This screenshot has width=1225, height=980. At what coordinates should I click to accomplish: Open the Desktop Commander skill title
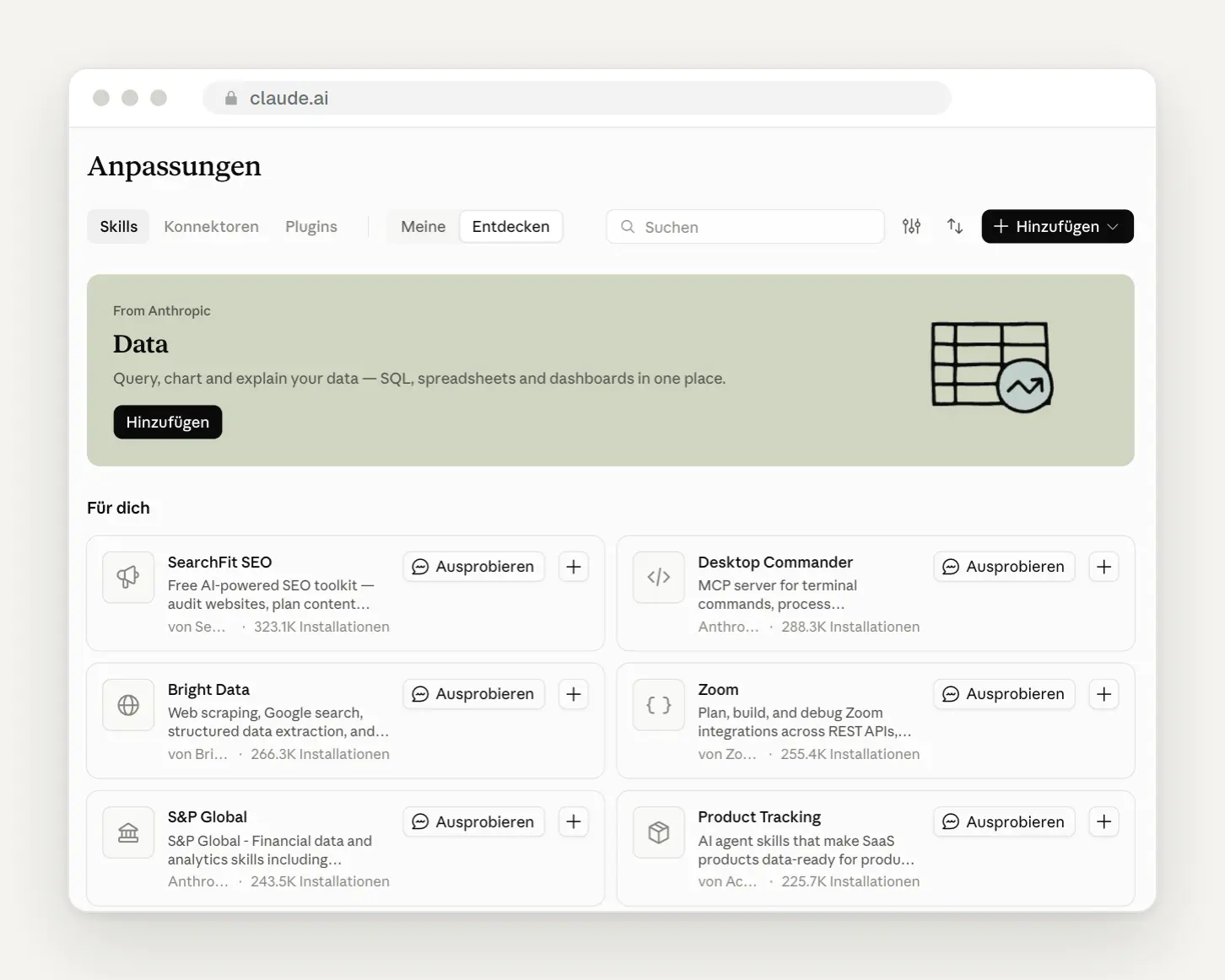coord(775,563)
